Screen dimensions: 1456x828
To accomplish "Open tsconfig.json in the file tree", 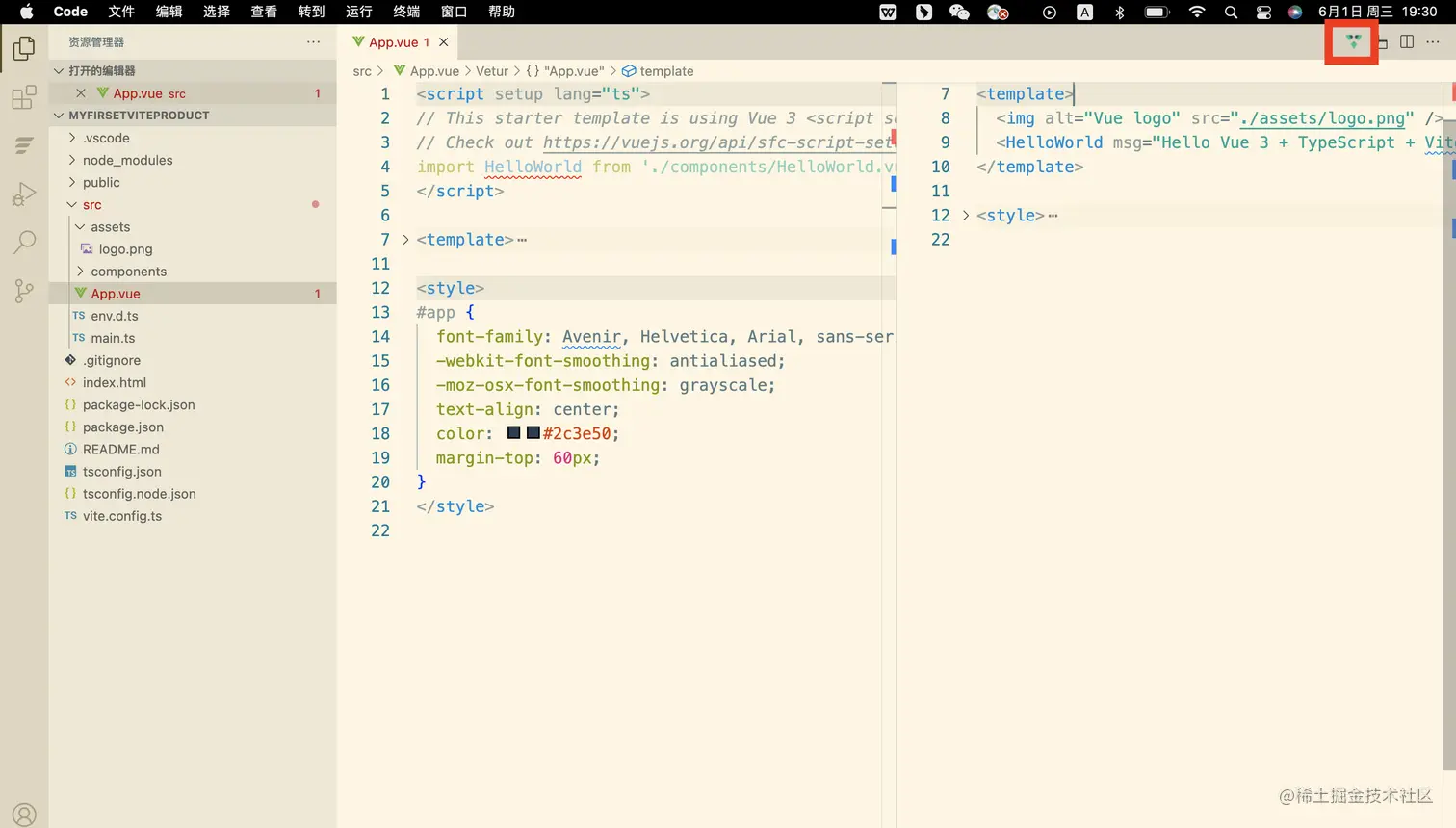I will tap(122, 471).
